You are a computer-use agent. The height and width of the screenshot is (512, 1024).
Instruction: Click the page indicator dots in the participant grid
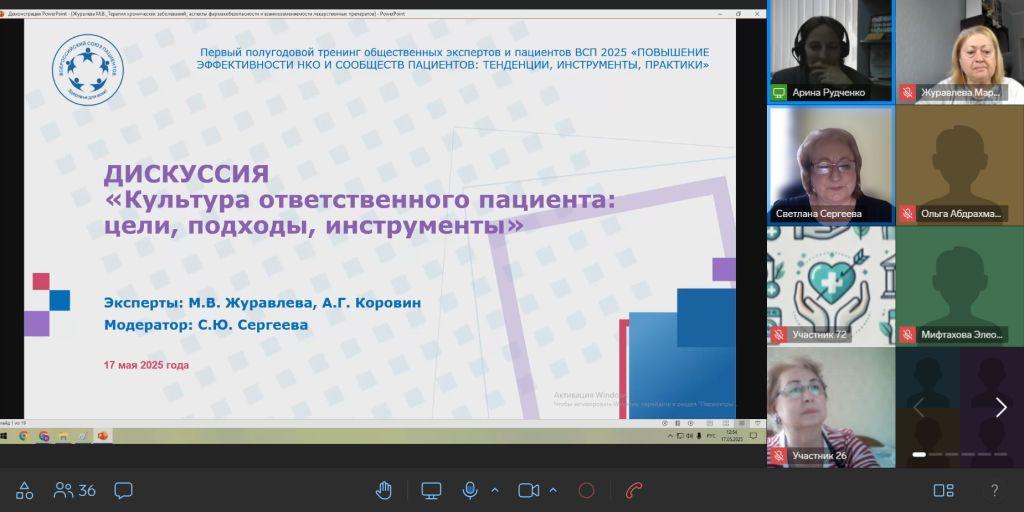[959, 454]
